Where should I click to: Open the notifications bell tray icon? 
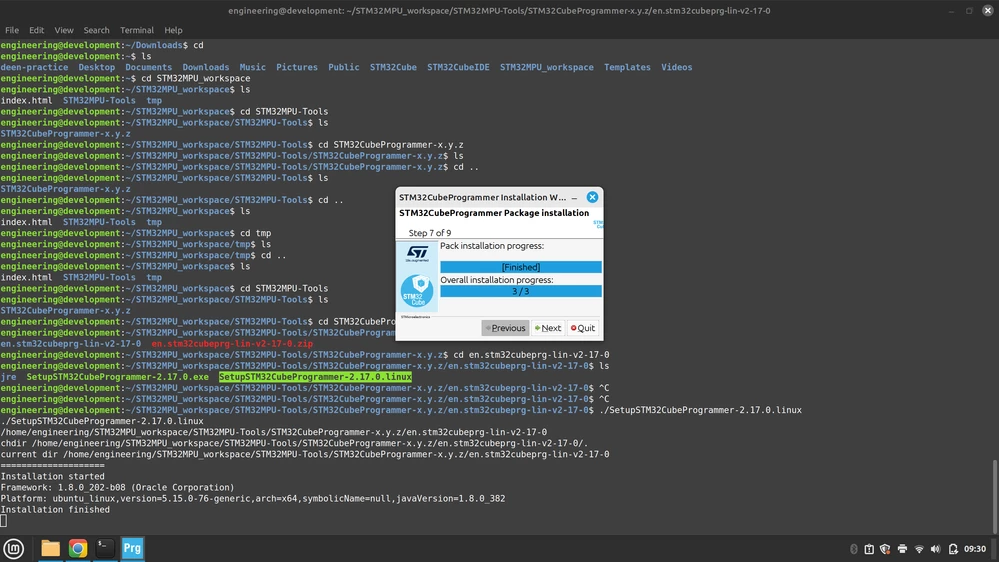(953, 549)
